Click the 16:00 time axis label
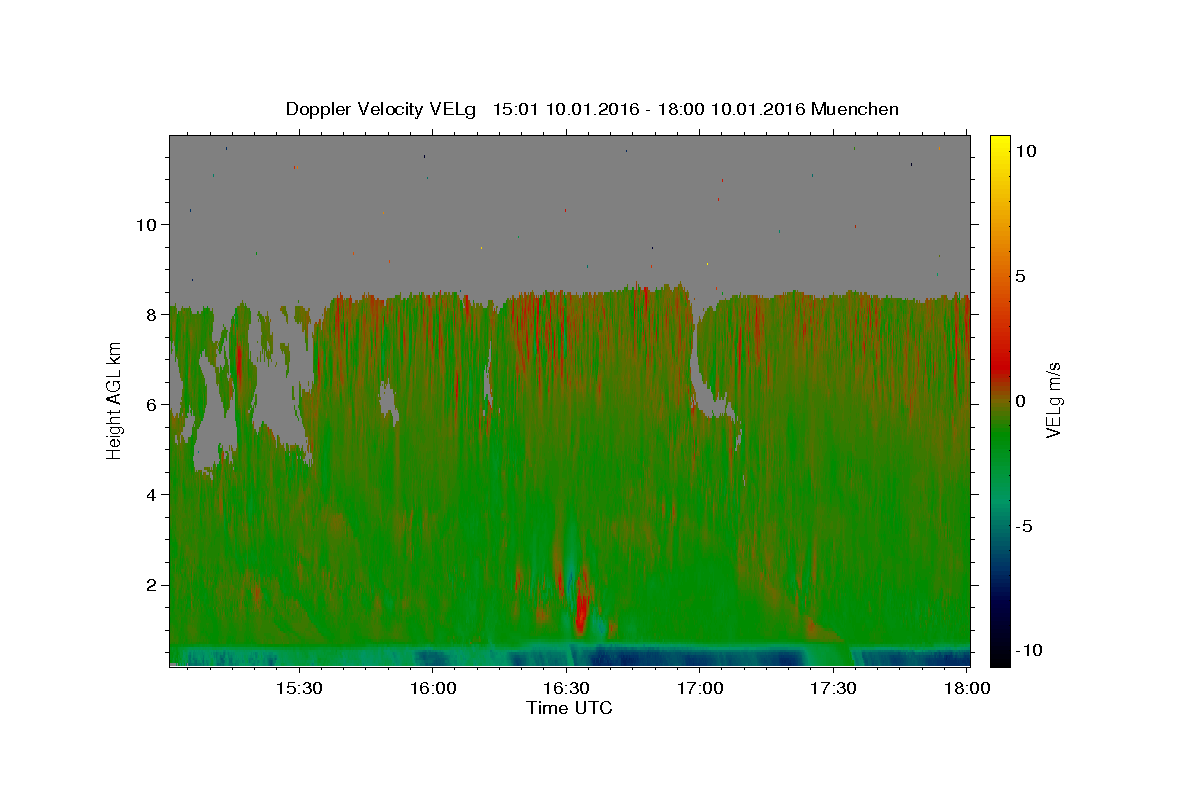Image resolution: width=1200 pixels, height=800 pixels. point(433,689)
